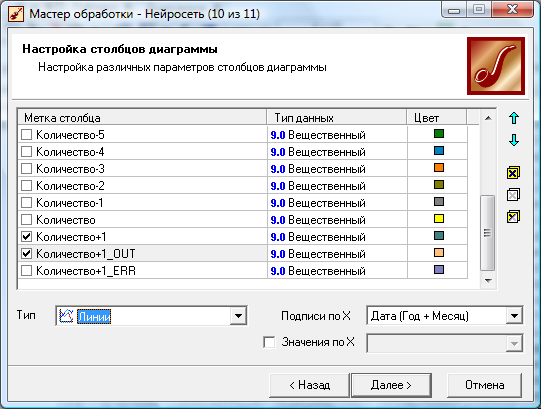541x409 pixels.
Task: Change the peach swatch for Количество+1_OUT
Action: 439,253
